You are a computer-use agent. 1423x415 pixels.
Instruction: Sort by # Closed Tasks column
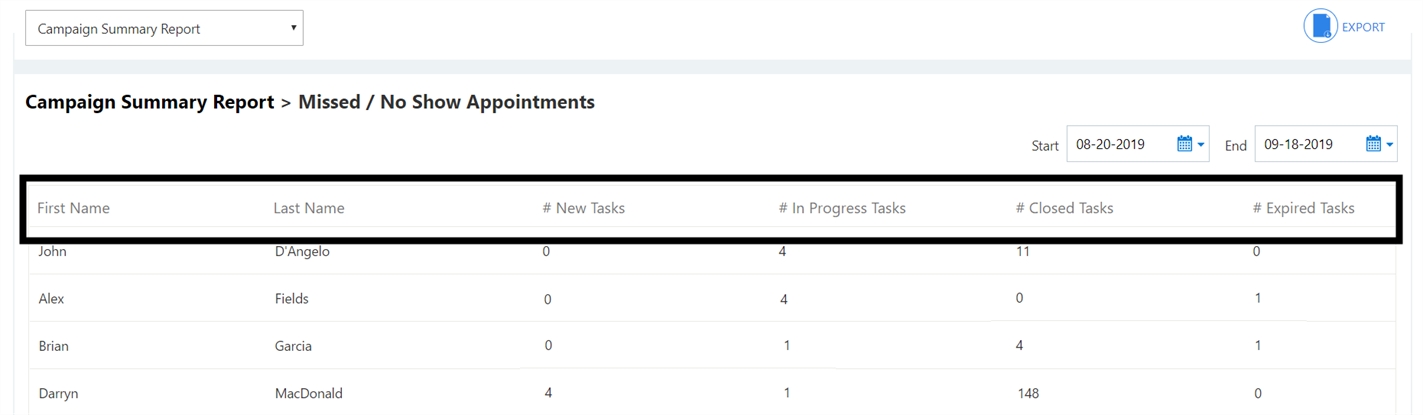click(1064, 208)
